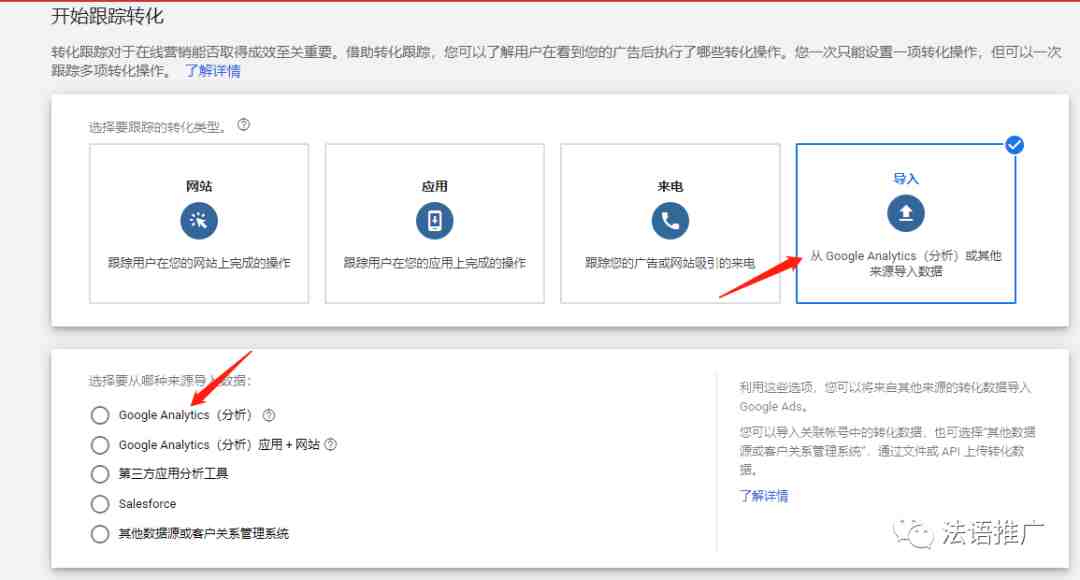
Task: Click the Salesforce option label
Action: pos(147,504)
